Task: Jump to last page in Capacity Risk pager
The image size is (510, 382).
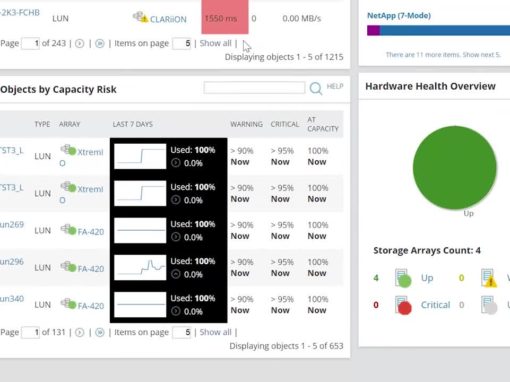Action: click(100, 332)
